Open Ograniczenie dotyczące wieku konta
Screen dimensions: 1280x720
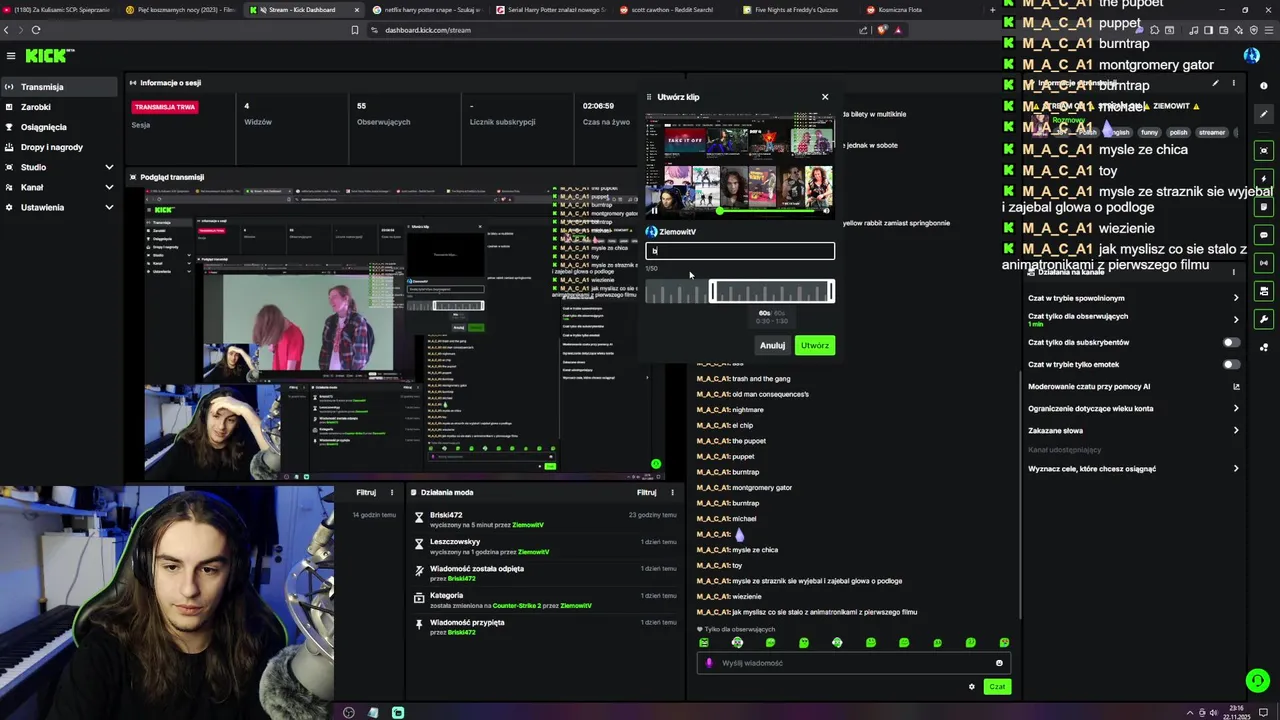[x=1134, y=408]
